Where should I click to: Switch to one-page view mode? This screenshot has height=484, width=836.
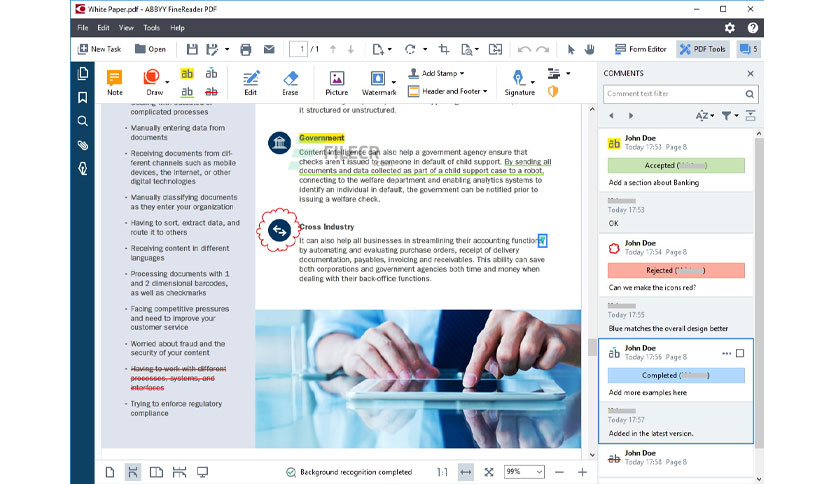click(x=110, y=472)
